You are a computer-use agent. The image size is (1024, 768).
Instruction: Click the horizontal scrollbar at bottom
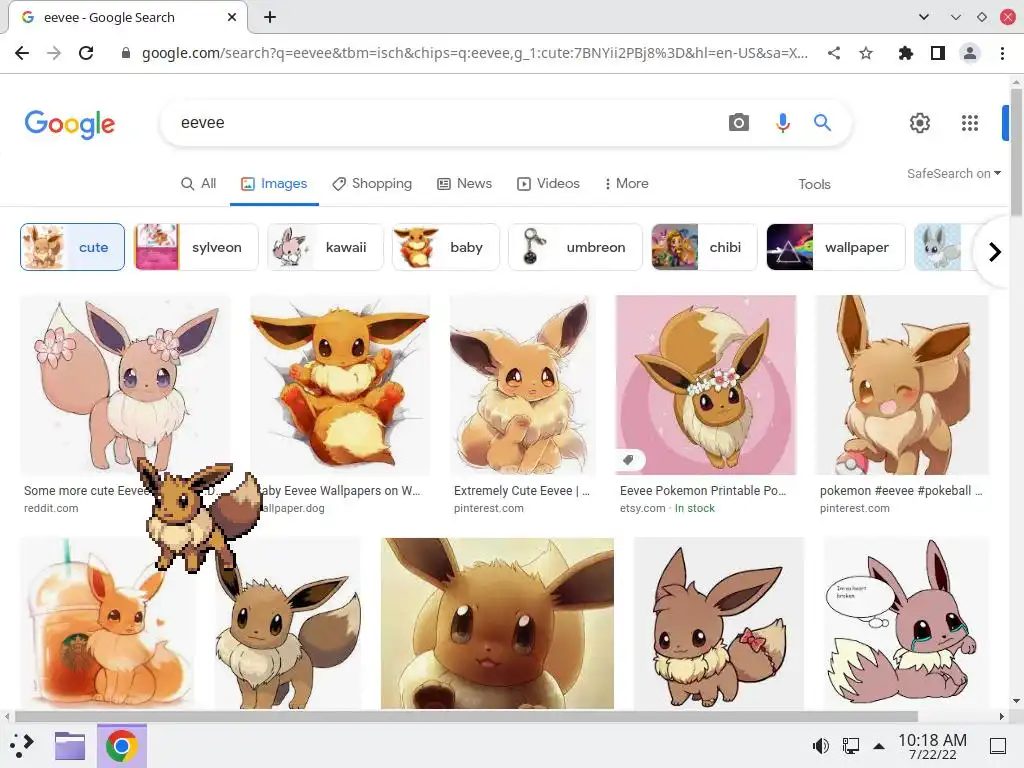coord(466,716)
